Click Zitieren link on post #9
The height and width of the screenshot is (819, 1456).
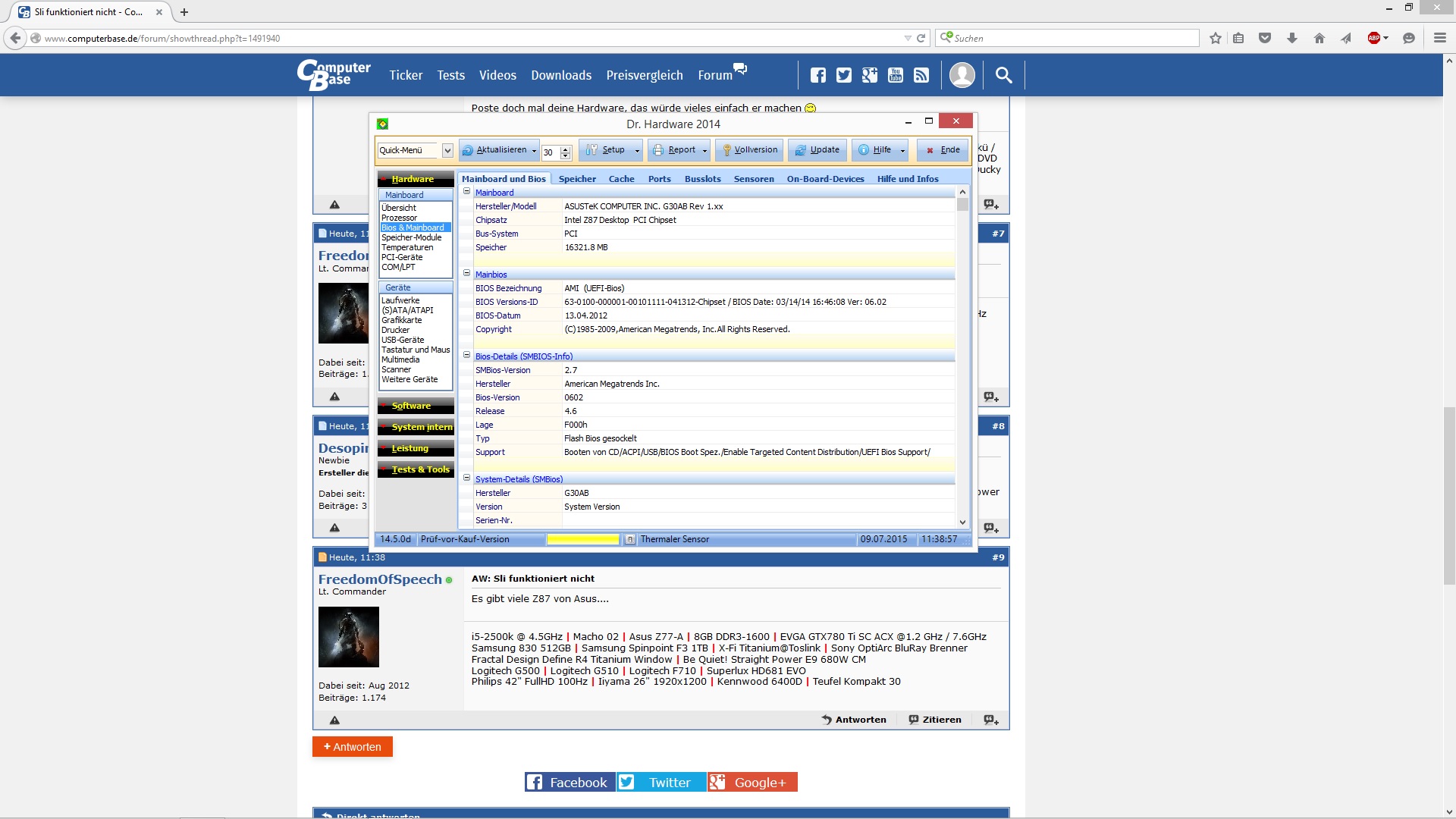pos(935,720)
